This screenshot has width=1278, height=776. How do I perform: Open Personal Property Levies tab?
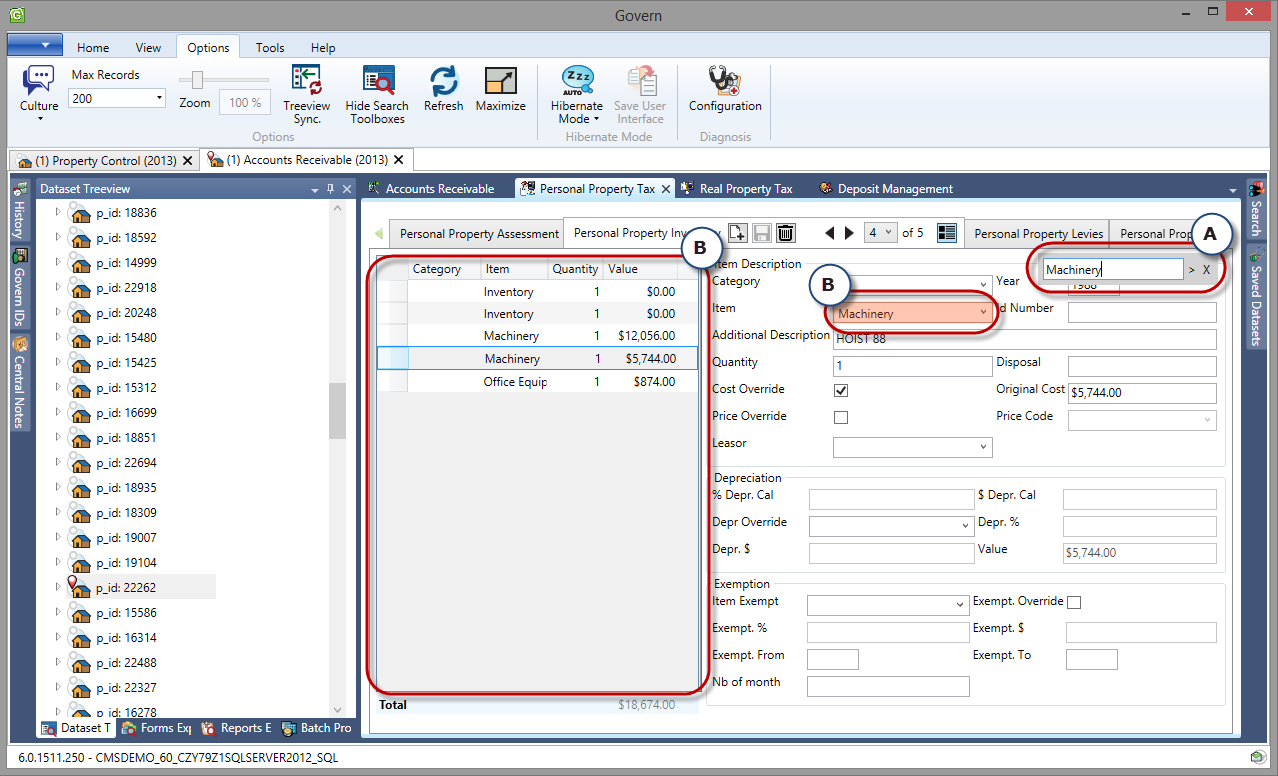pyautogui.click(x=1038, y=233)
